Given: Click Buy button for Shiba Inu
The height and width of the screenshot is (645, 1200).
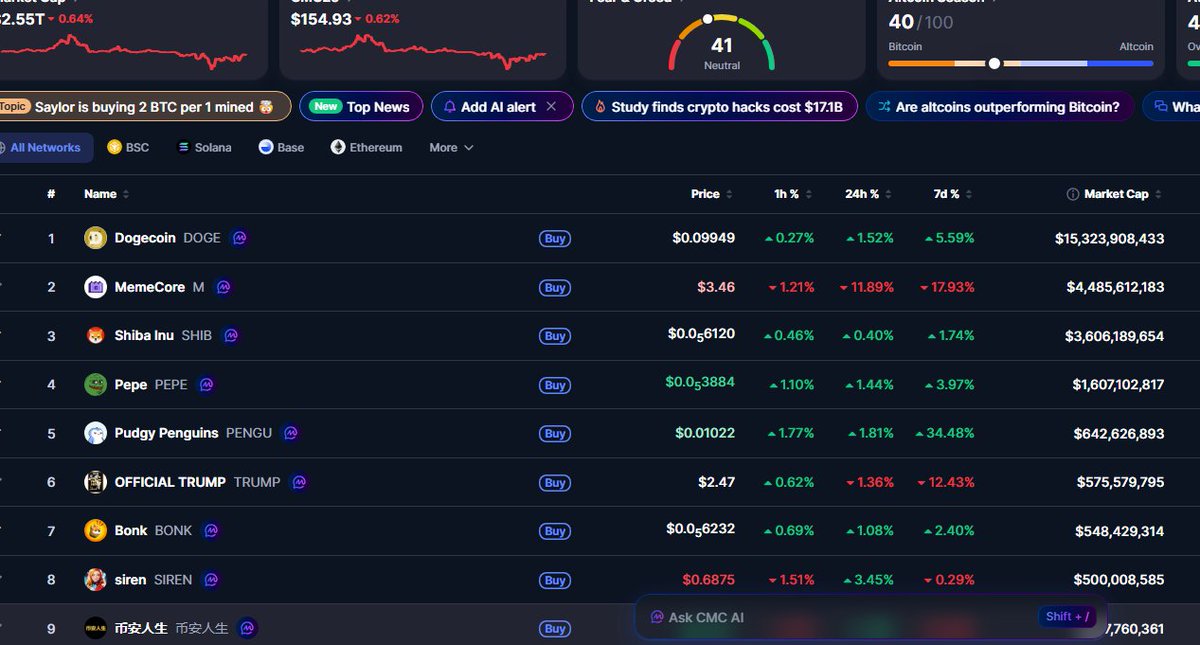Looking at the screenshot, I should click(x=555, y=337).
